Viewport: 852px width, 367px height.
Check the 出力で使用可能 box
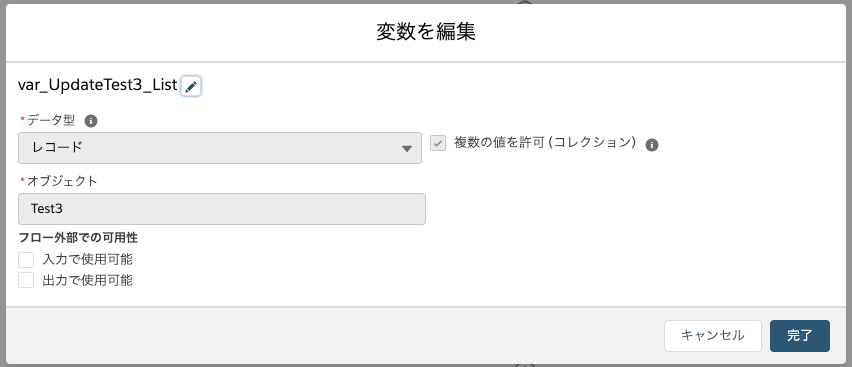pos(26,281)
